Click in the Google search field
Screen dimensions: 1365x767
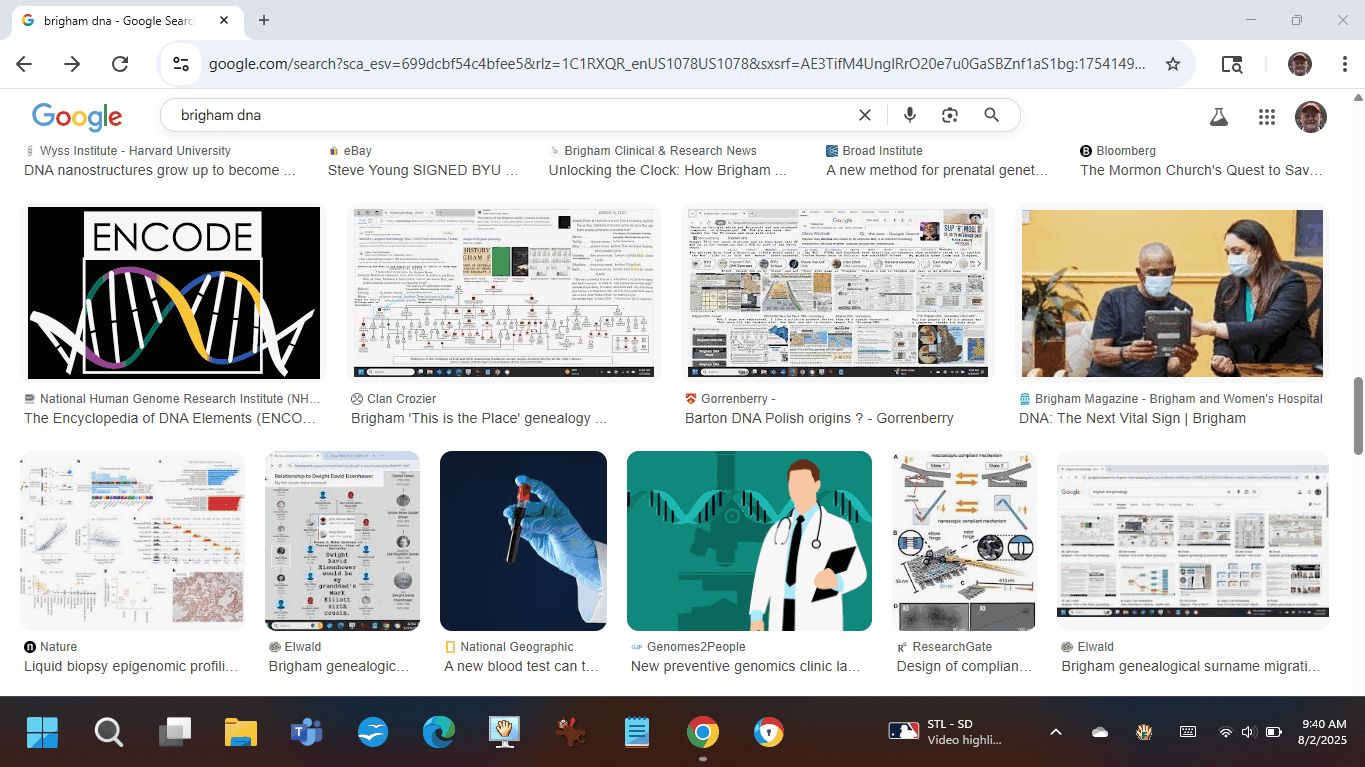click(500, 115)
